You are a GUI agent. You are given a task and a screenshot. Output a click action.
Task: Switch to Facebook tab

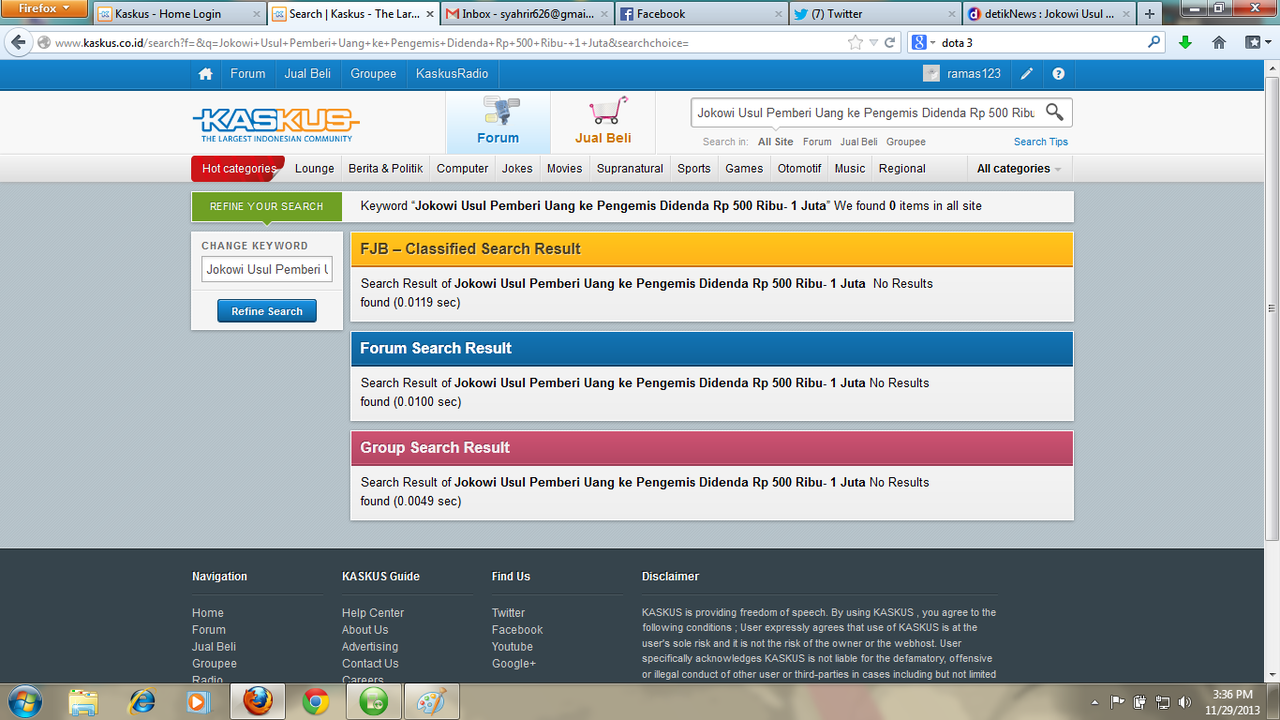click(x=700, y=14)
